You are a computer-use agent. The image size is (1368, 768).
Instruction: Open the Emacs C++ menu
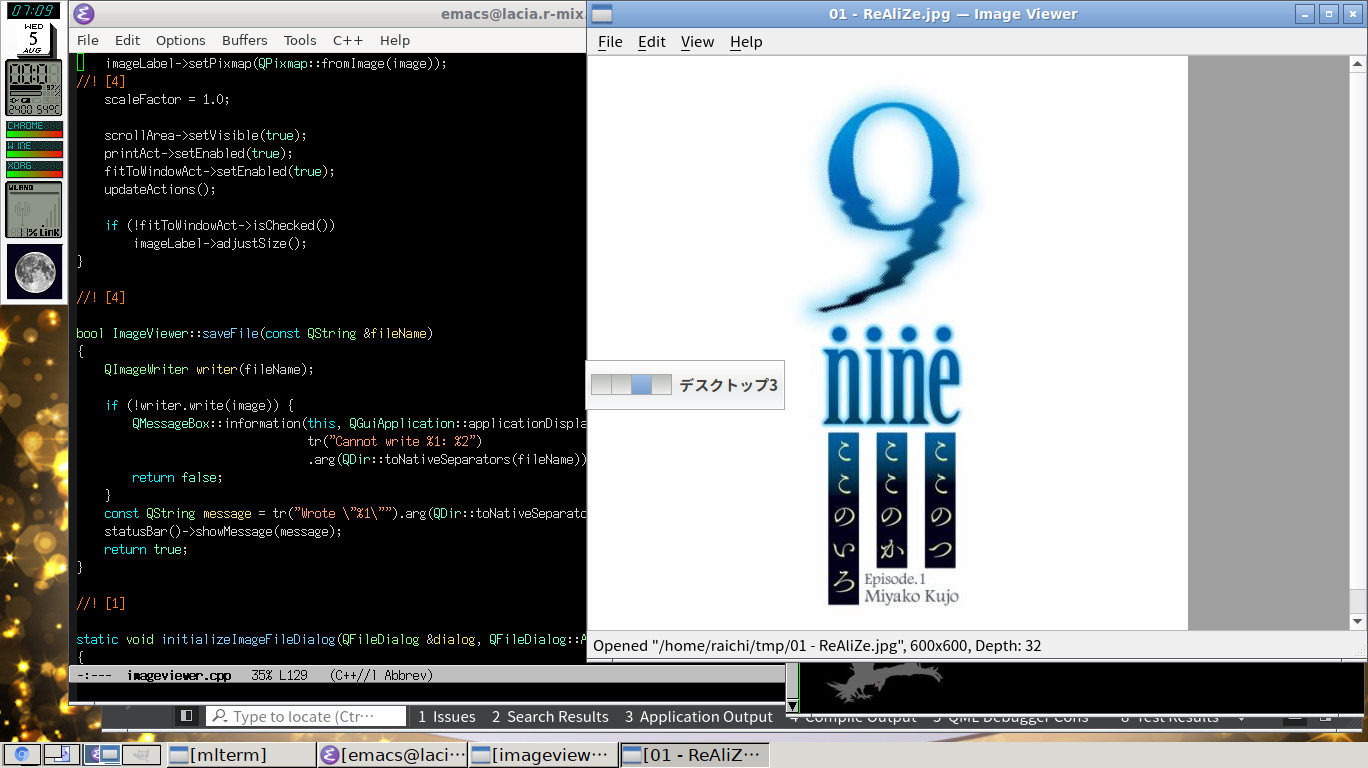(x=348, y=40)
